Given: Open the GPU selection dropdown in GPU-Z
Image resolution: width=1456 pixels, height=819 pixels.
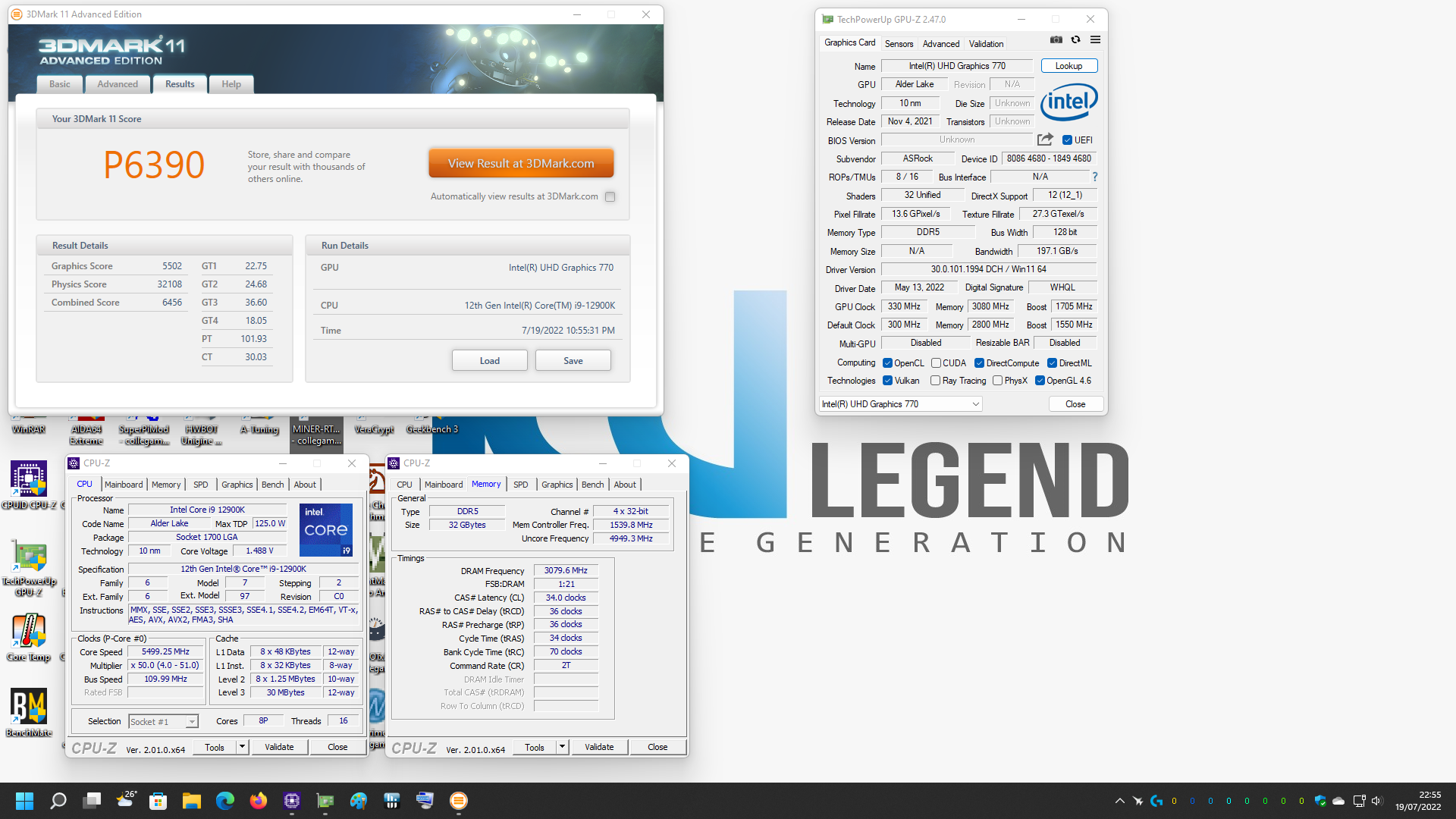Looking at the screenshot, I should click(901, 404).
